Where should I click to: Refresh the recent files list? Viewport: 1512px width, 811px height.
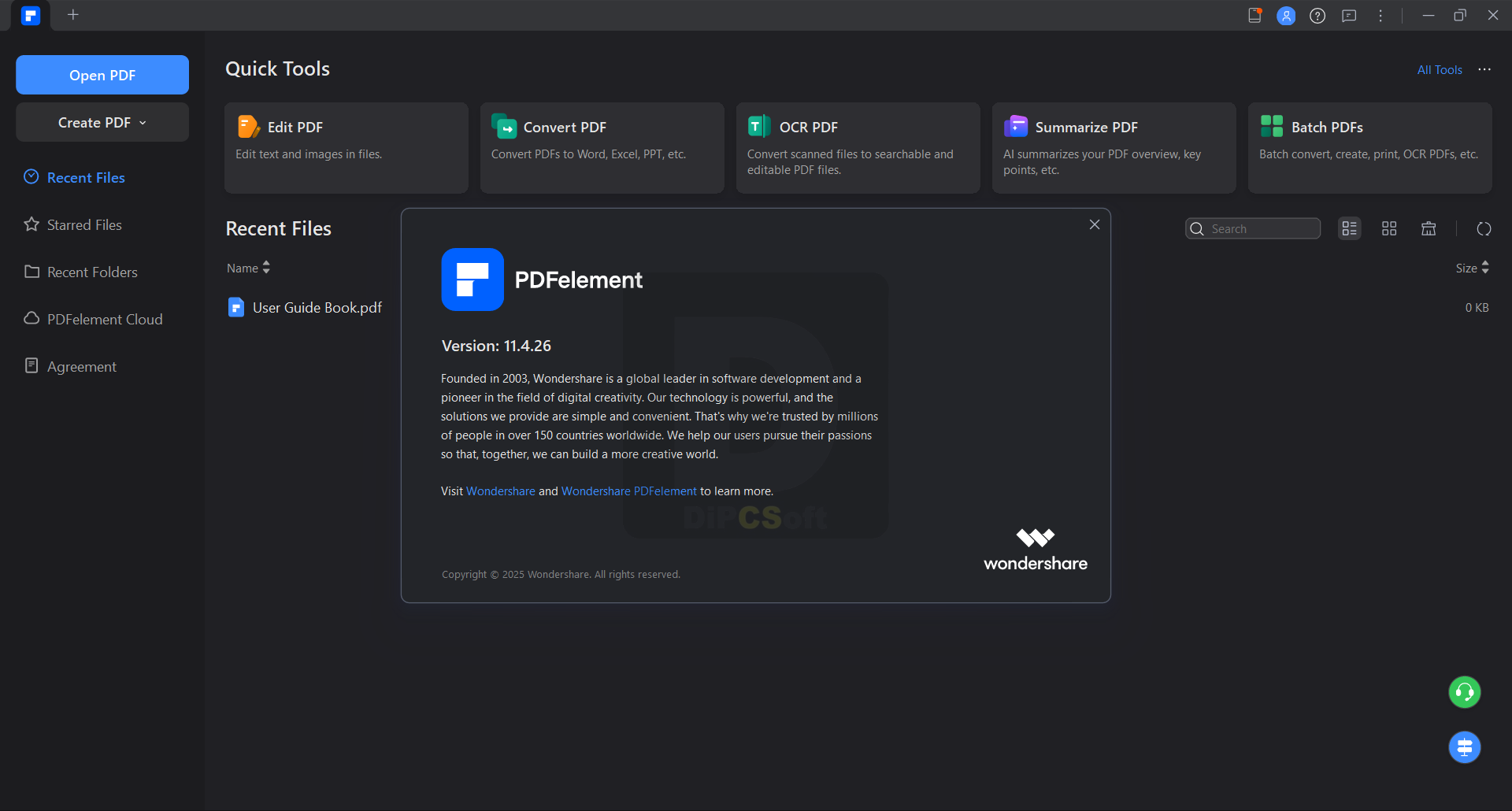coord(1484,228)
